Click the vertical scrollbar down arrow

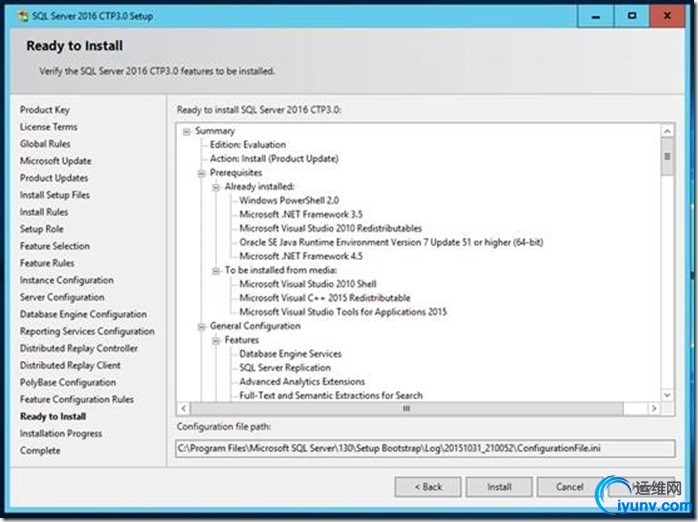pos(667,395)
